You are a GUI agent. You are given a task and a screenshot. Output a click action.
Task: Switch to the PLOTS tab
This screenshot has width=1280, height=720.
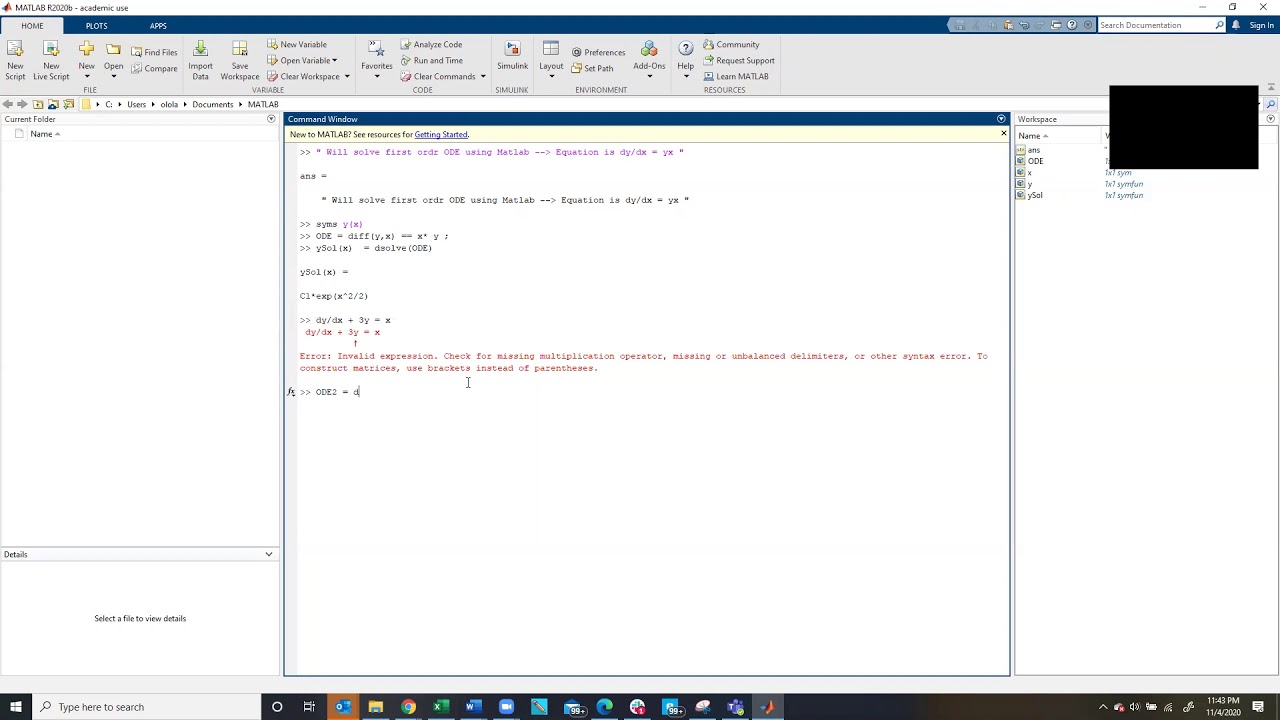tap(96, 25)
